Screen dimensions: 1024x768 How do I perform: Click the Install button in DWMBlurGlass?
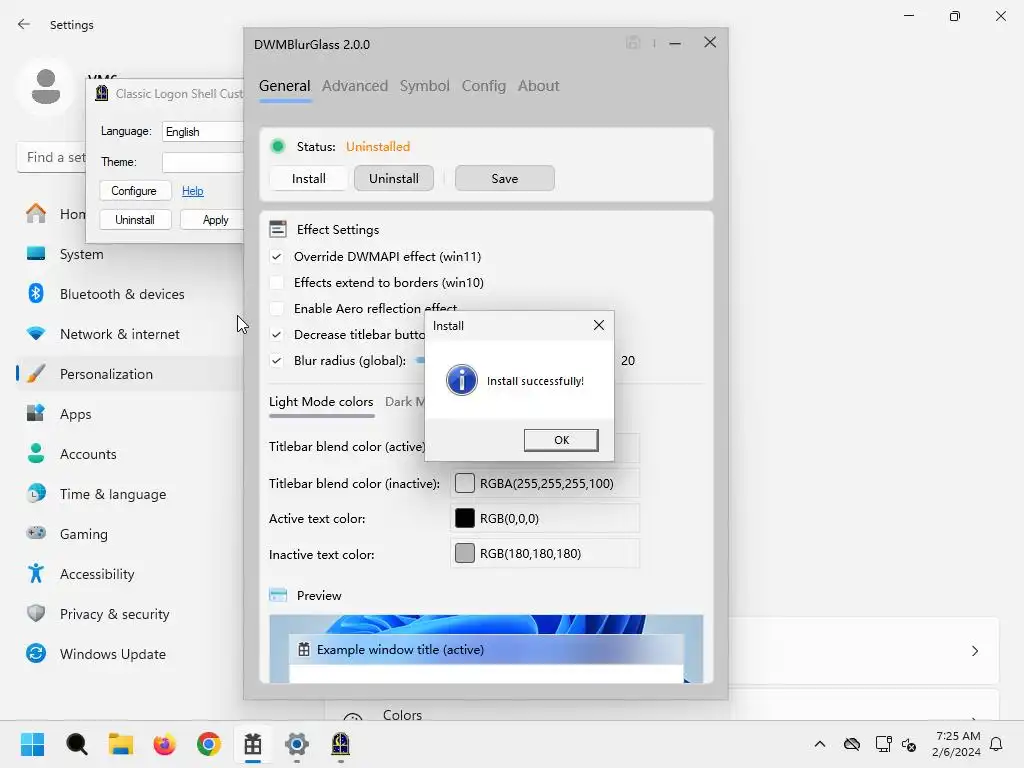308,178
